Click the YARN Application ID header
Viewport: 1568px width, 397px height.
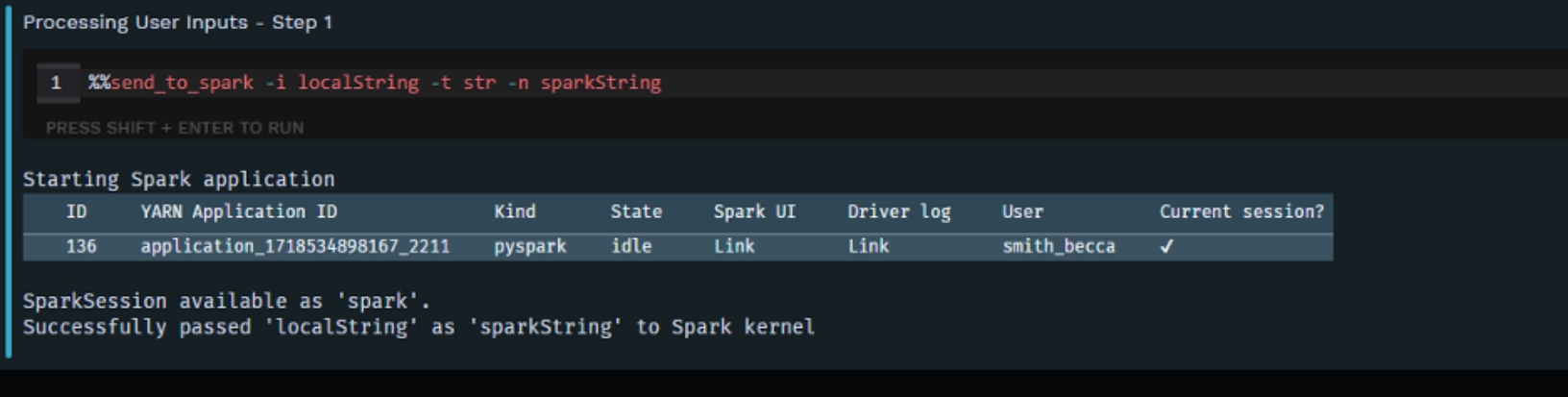pos(239,211)
